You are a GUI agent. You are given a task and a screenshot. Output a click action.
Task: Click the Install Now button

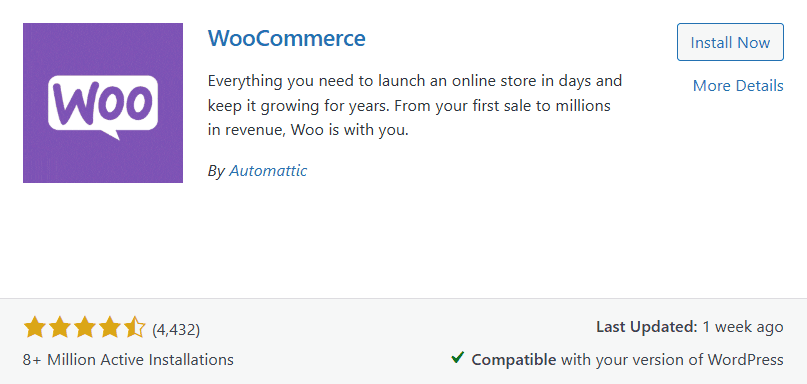click(x=730, y=42)
